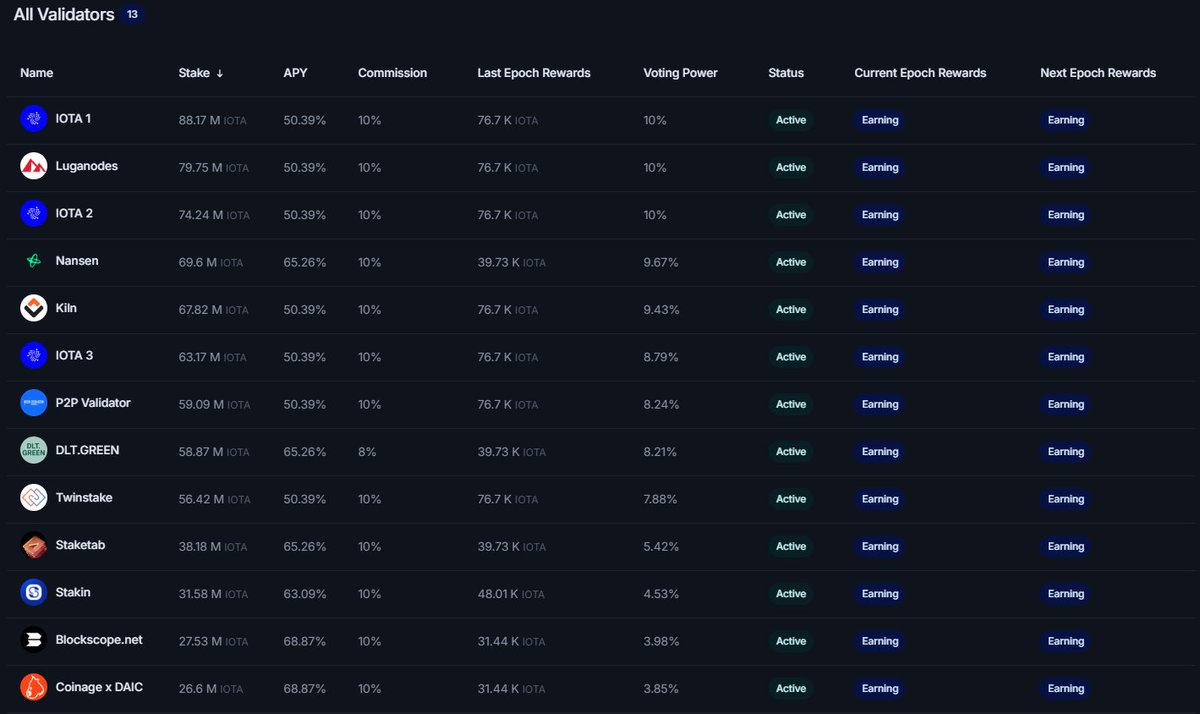Sort by Commission column header
The image size is (1200, 714).
[392, 73]
